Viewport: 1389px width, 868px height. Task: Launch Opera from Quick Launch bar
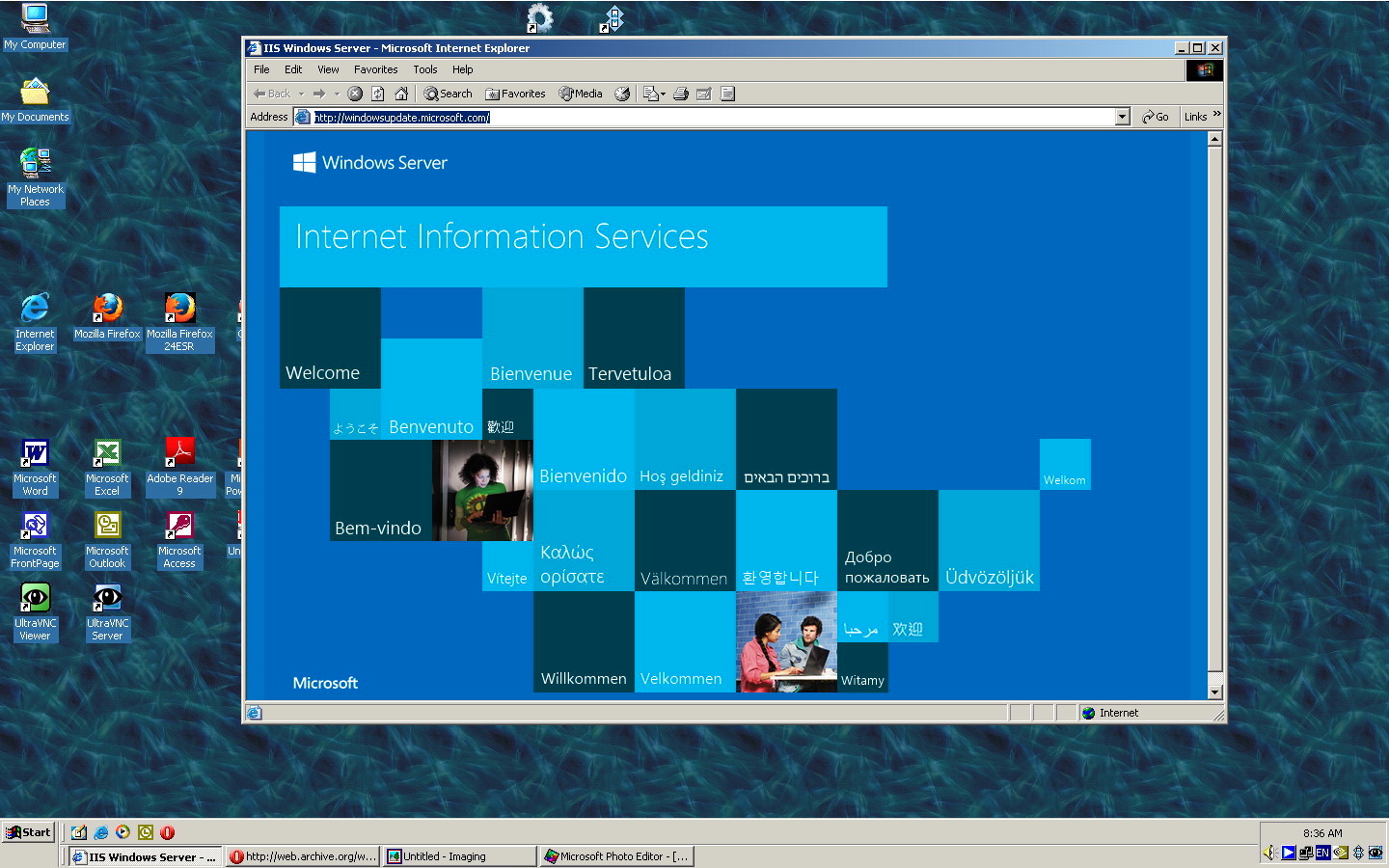[167, 832]
